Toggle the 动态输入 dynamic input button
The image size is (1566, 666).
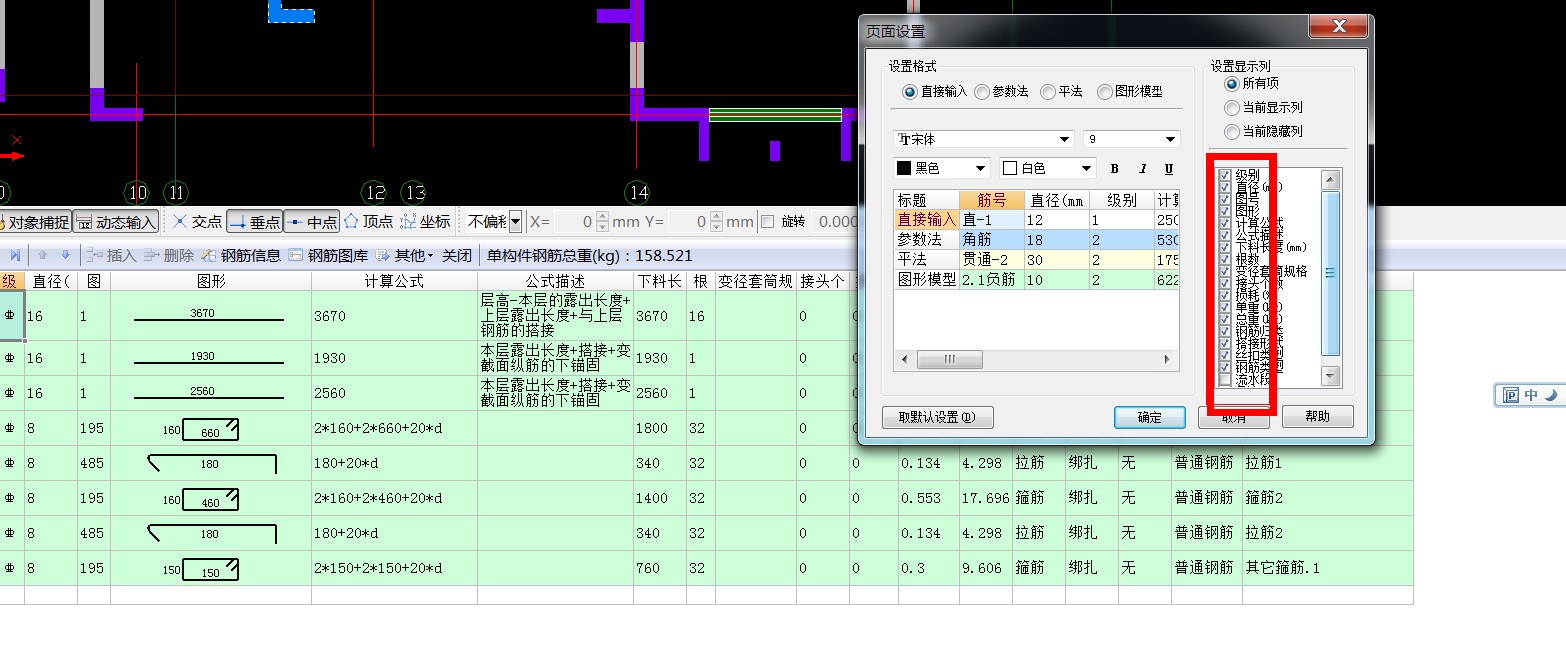[x=116, y=222]
